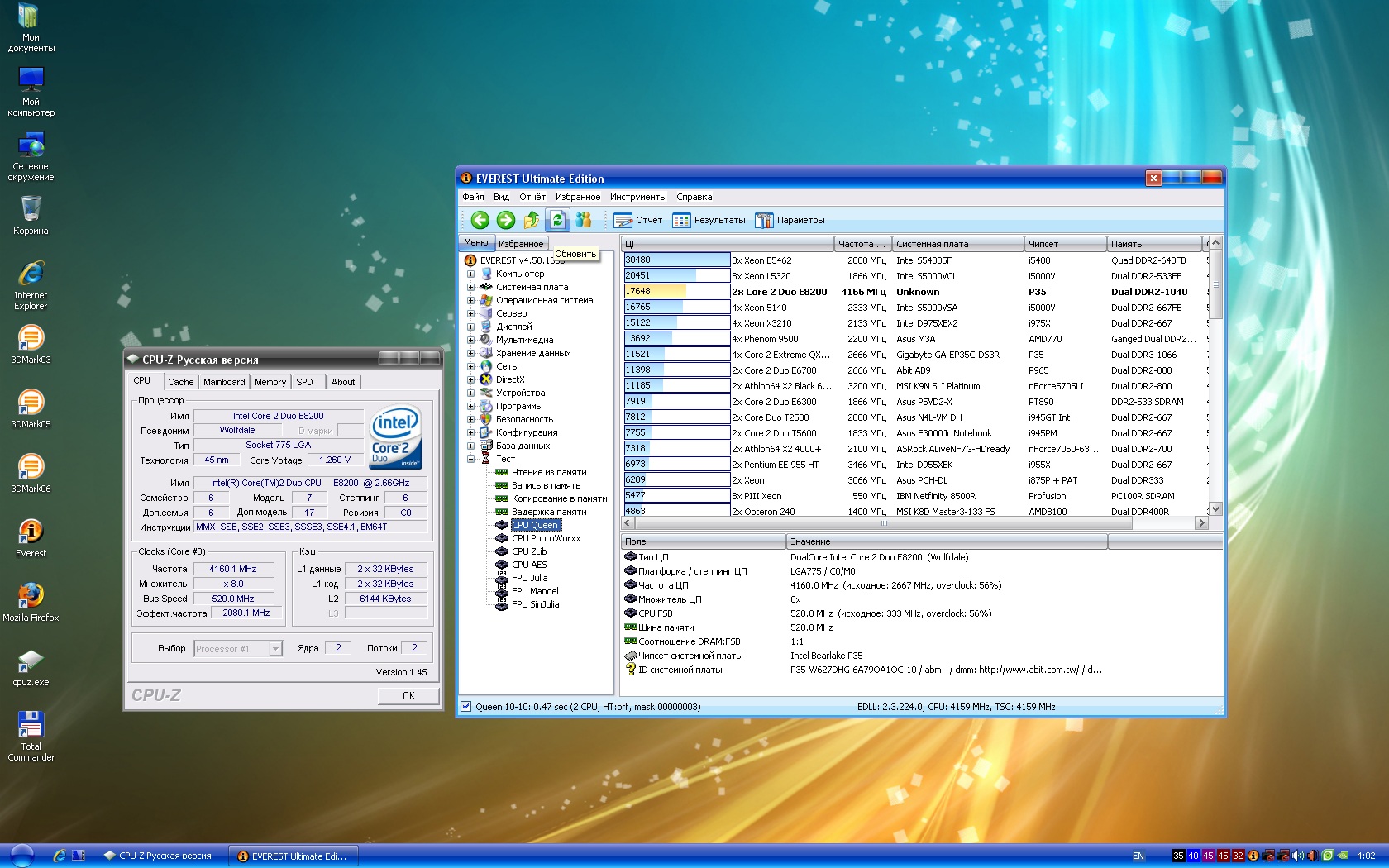
Task: Select CPU PhotoWorxx benchmark in tree
Action: coord(546,538)
